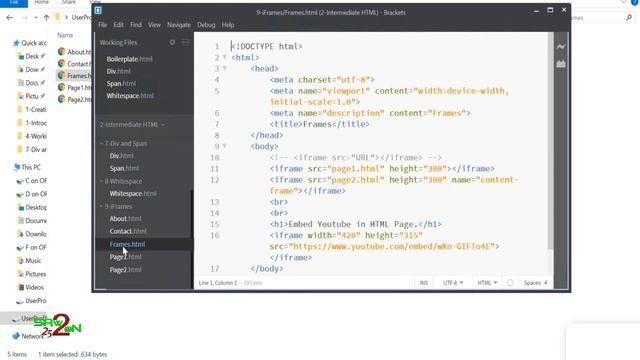Open Extension Manager brick icon

(561, 64)
